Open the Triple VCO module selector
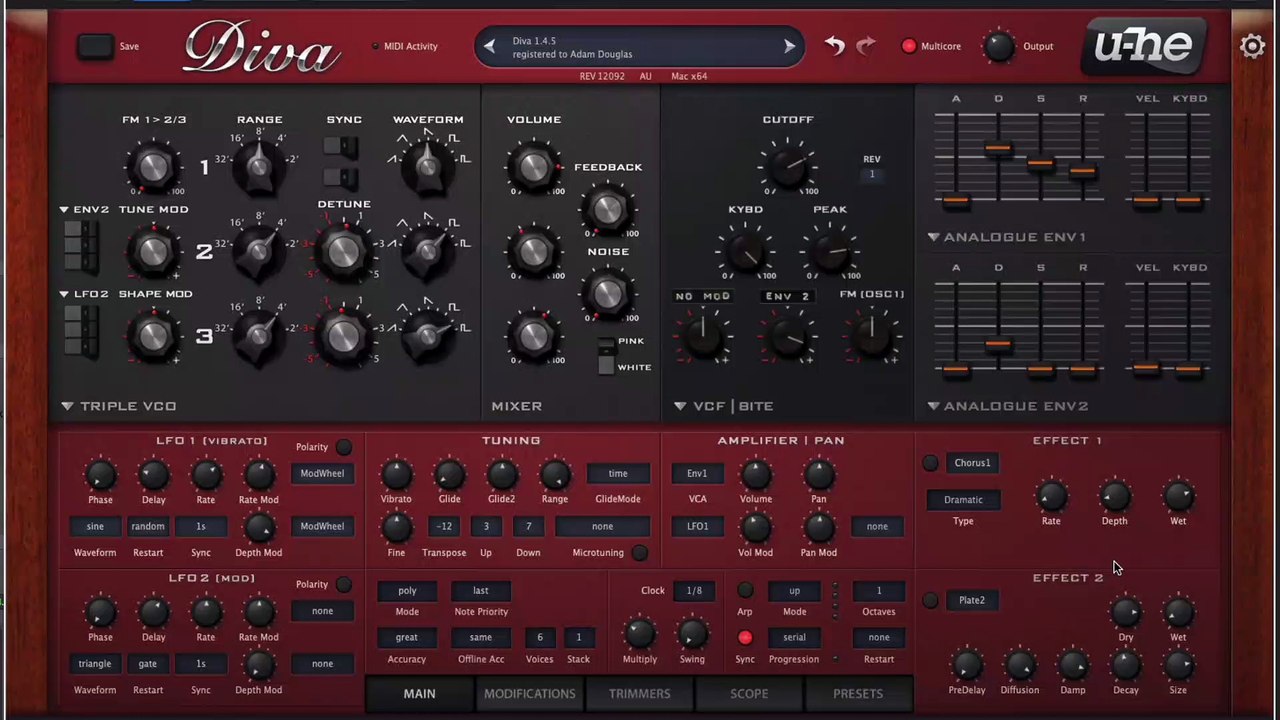1280x720 pixels. [118, 406]
